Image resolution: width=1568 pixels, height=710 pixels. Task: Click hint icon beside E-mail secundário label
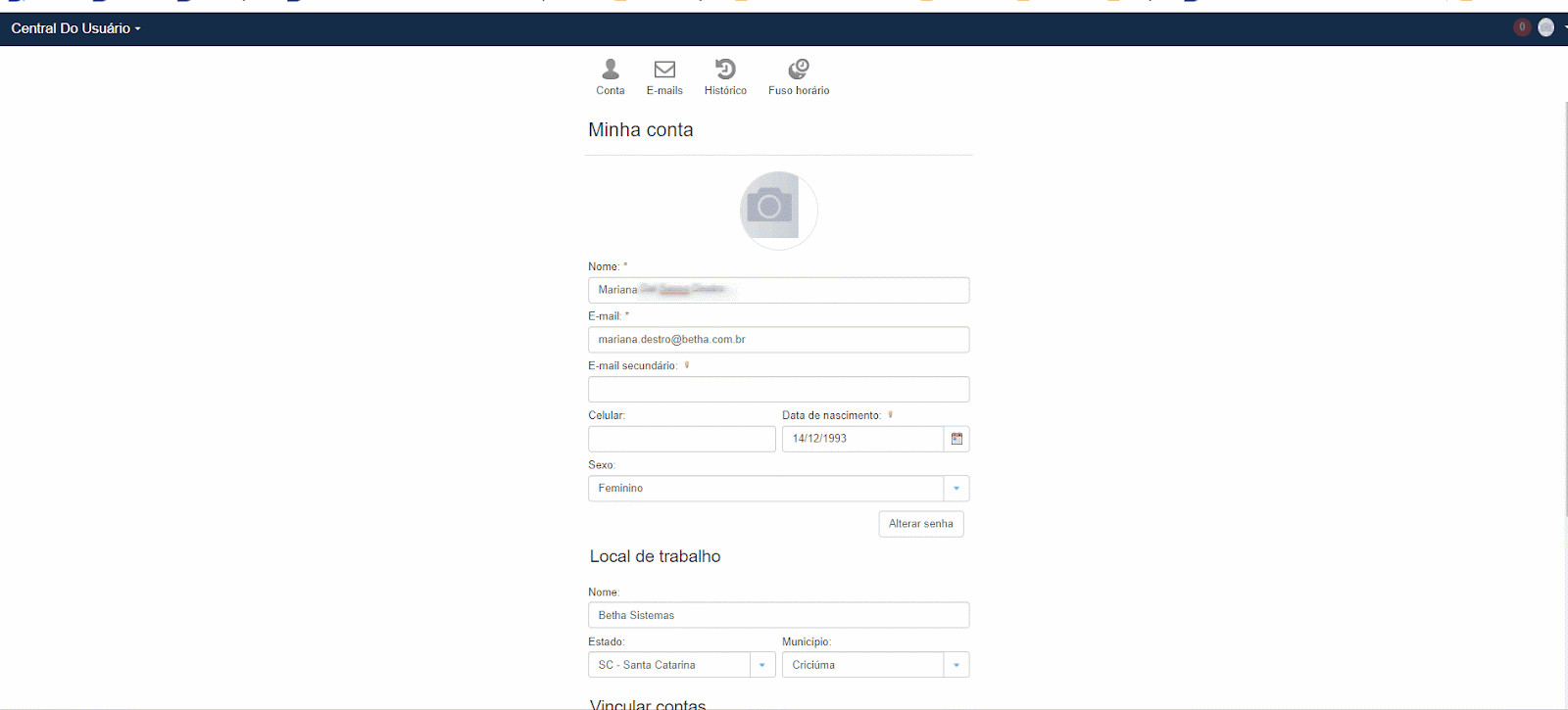pos(687,365)
